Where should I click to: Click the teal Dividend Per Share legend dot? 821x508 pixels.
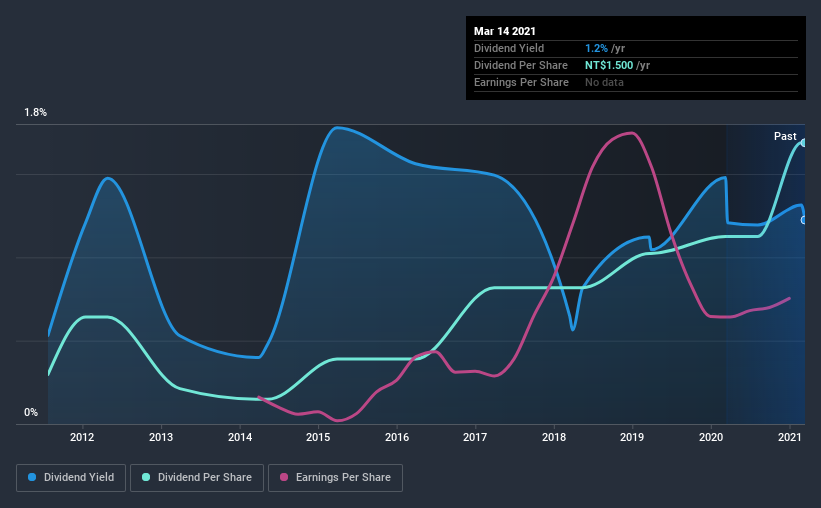(146, 477)
